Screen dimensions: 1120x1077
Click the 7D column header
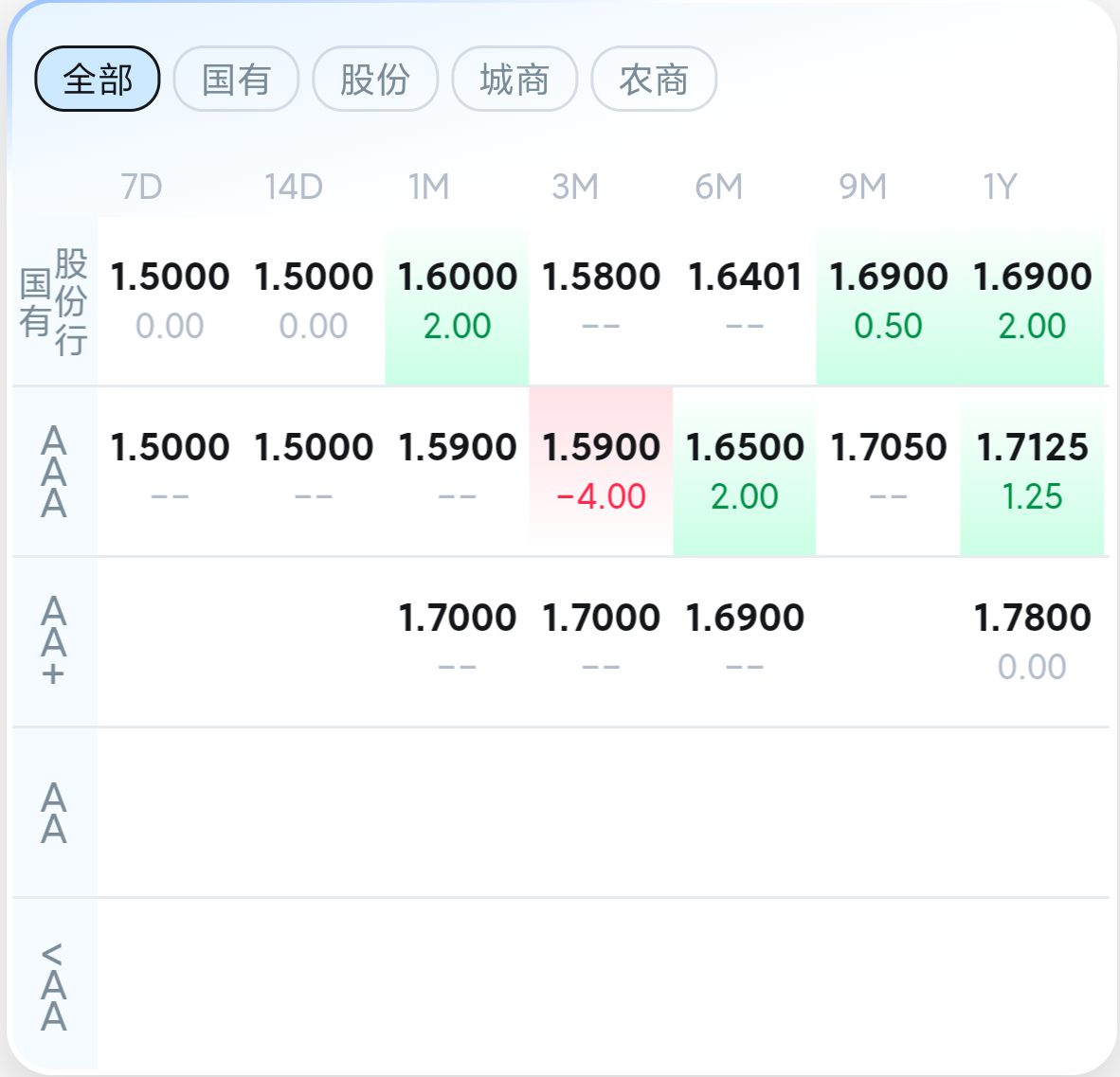point(141,188)
